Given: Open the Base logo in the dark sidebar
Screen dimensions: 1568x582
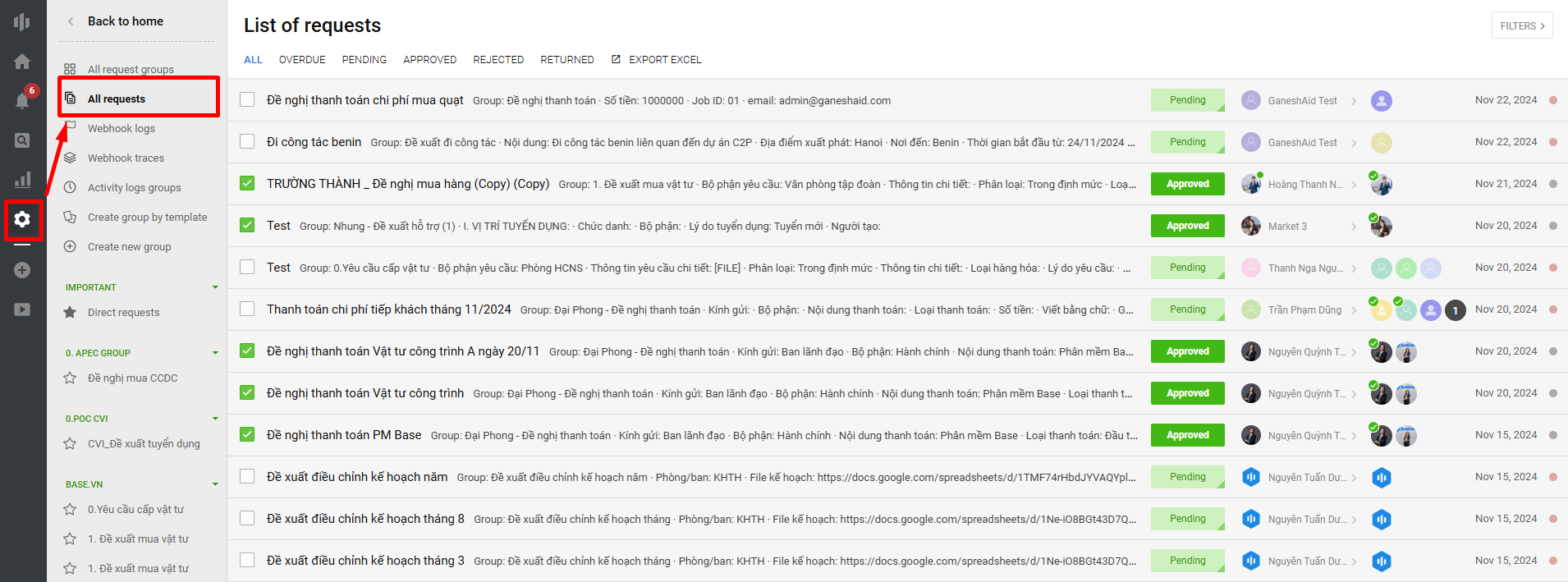Looking at the screenshot, I should [22, 21].
